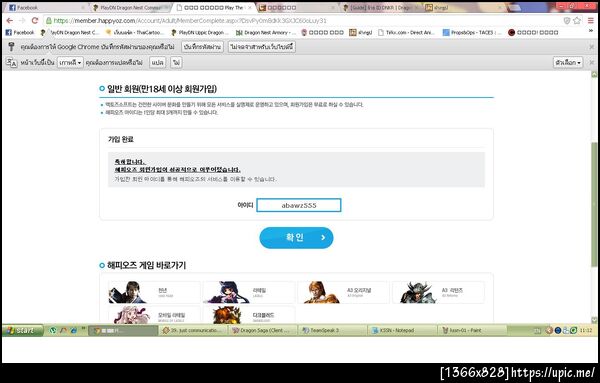Click the key icon in the password bar
The width and height of the screenshot is (600, 383).
(x=11, y=47)
